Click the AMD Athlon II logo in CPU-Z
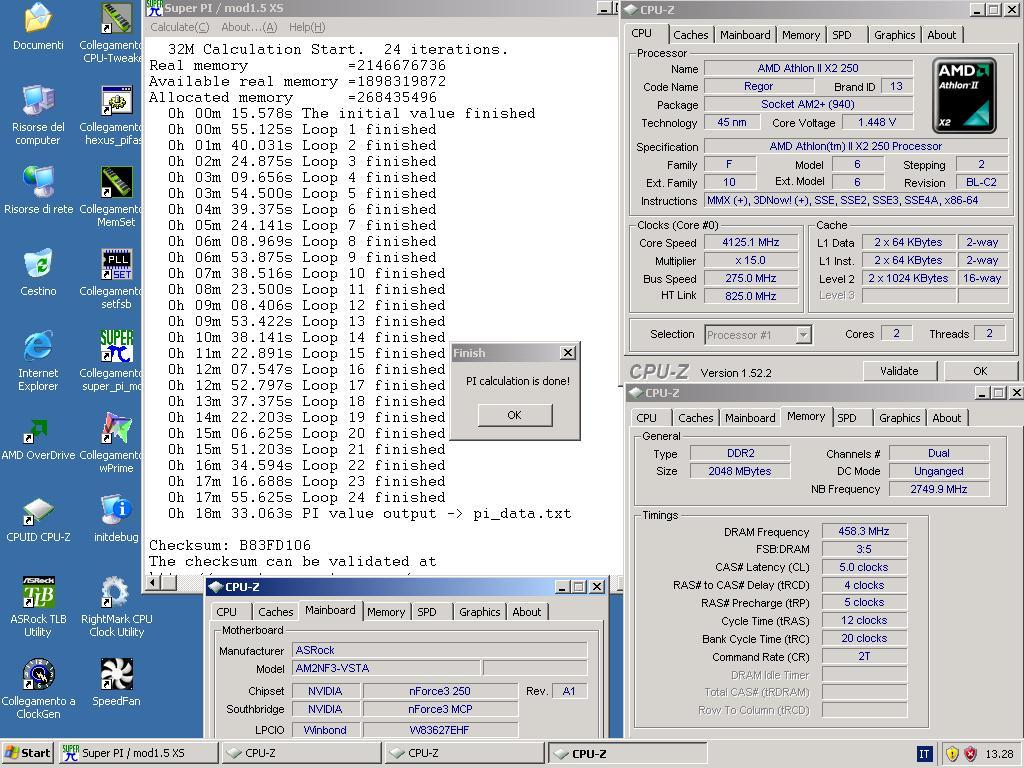The width and height of the screenshot is (1024, 768). click(964, 95)
